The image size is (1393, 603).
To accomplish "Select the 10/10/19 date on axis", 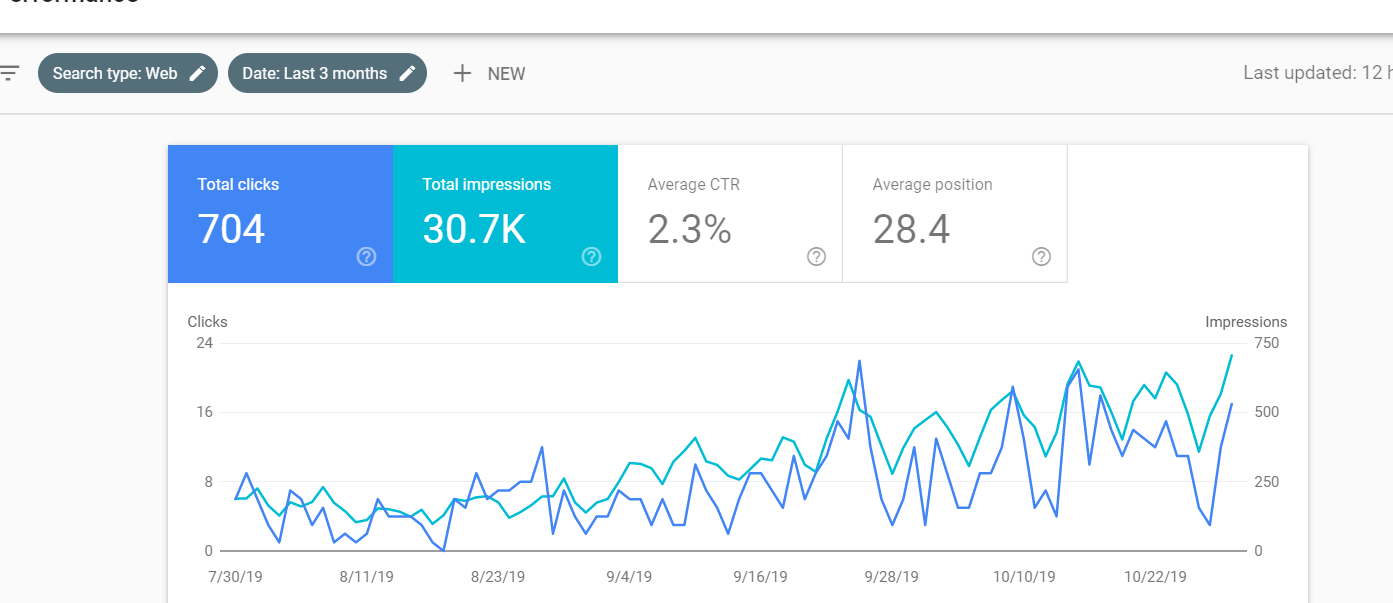I will [1024, 577].
